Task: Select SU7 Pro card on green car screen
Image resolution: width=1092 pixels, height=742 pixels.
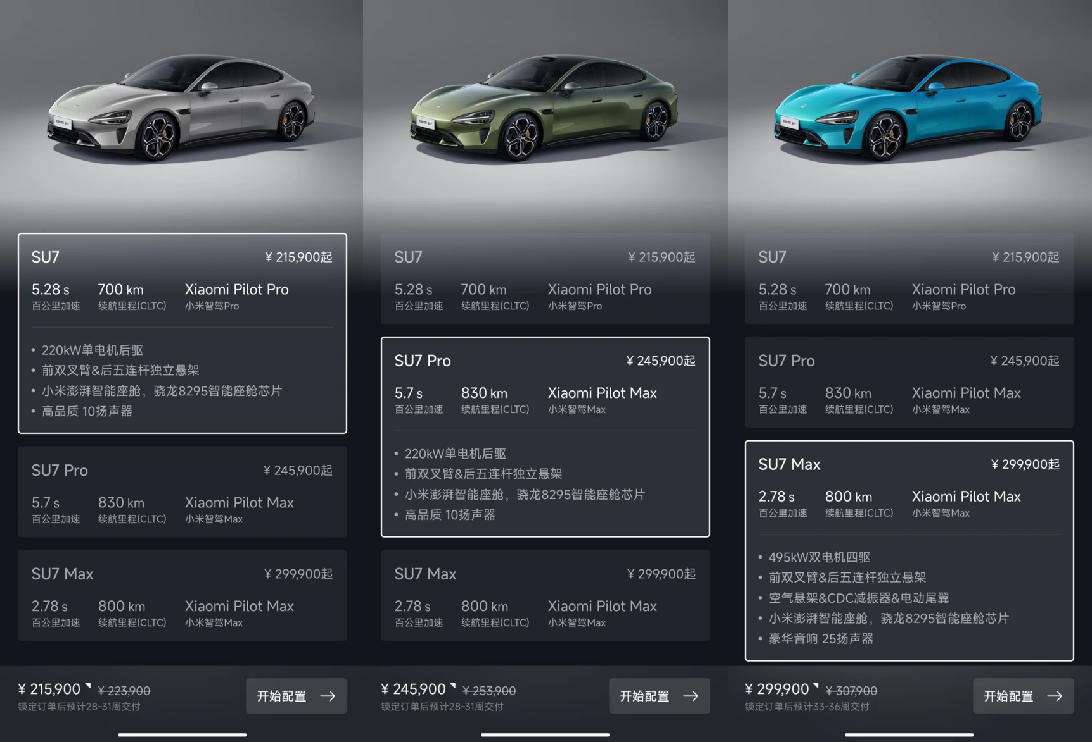Action: click(x=545, y=437)
